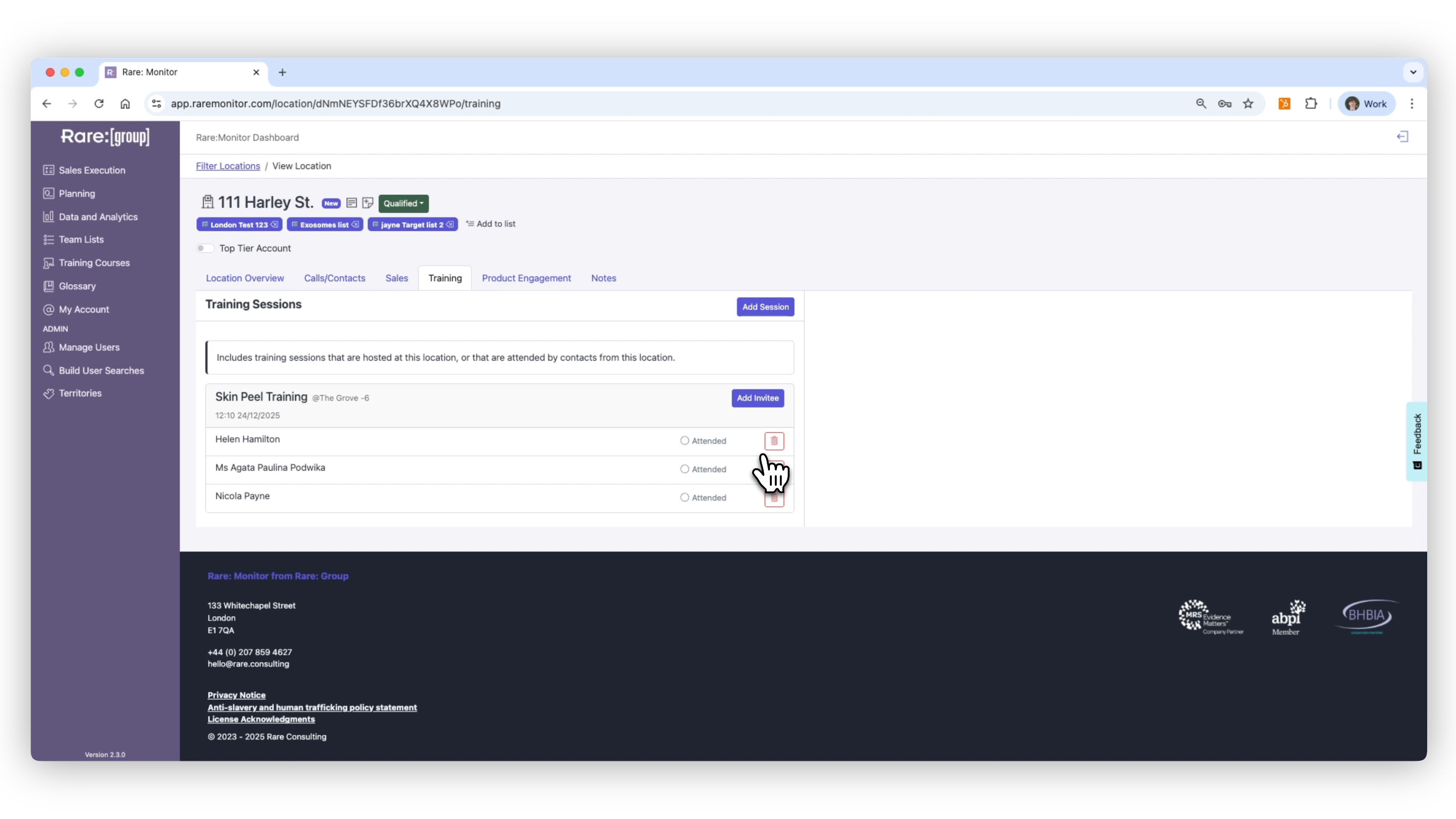Screen dimensions: 1456x819
Task: Click the logout icon in dashboard header
Action: click(1402, 137)
